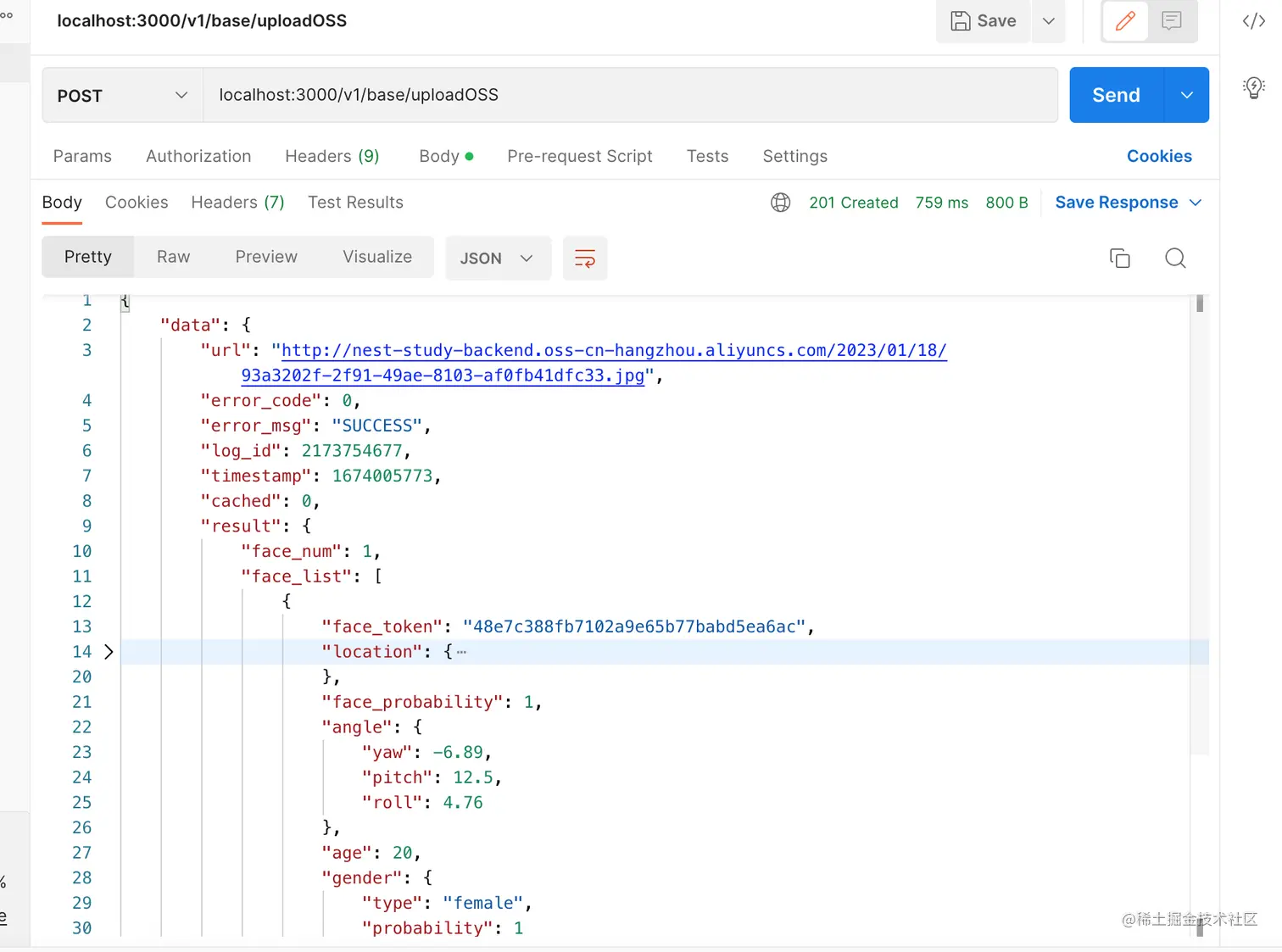
Task: Open the Save Response dropdown
Action: pyautogui.click(x=1129, y=203)
